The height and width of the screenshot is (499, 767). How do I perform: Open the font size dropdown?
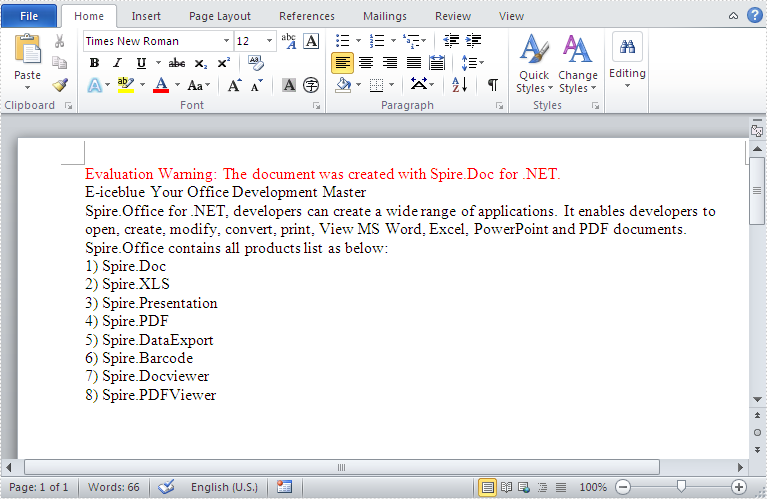[269, 41]
